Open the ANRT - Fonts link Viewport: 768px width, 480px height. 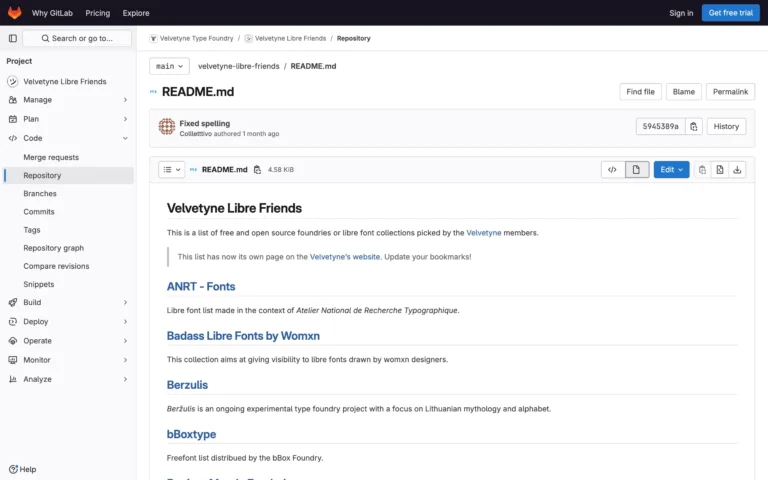click(201, 287)
